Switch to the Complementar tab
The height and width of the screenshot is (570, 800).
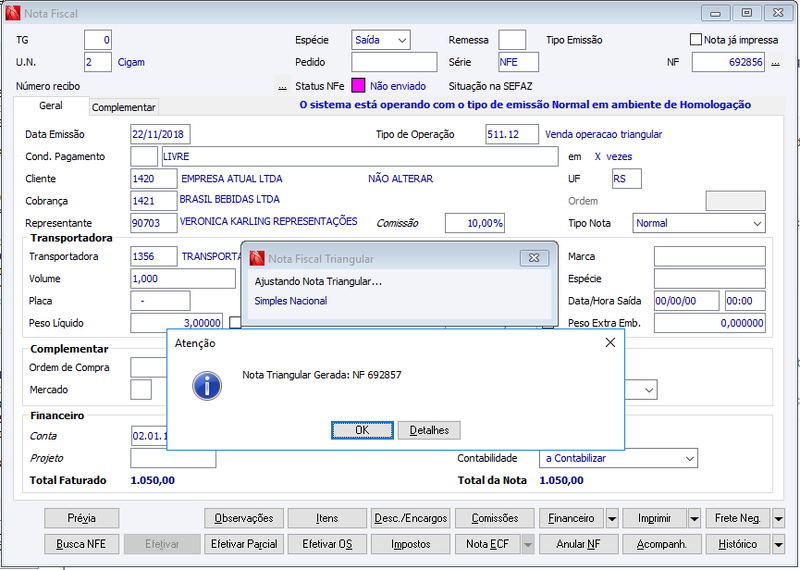pos(123,107)
